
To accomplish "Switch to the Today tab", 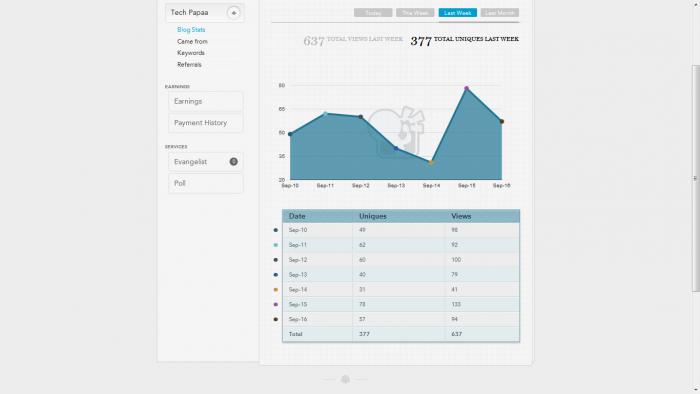I will [x=373, y=13].
